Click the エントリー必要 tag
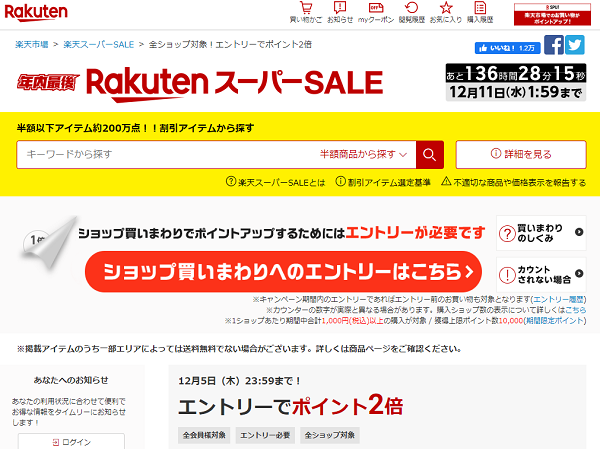The height and width of the screenshot is (449, 600). point(265,435)
